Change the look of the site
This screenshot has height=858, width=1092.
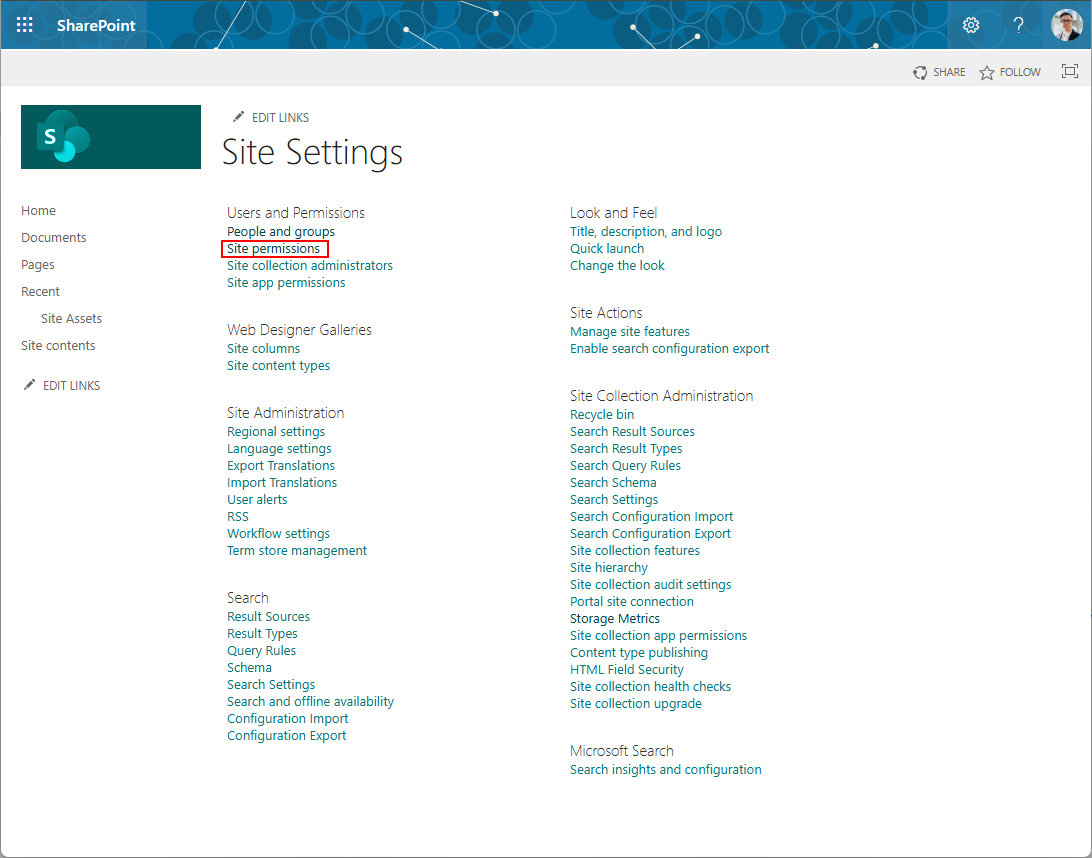[617, 265]
